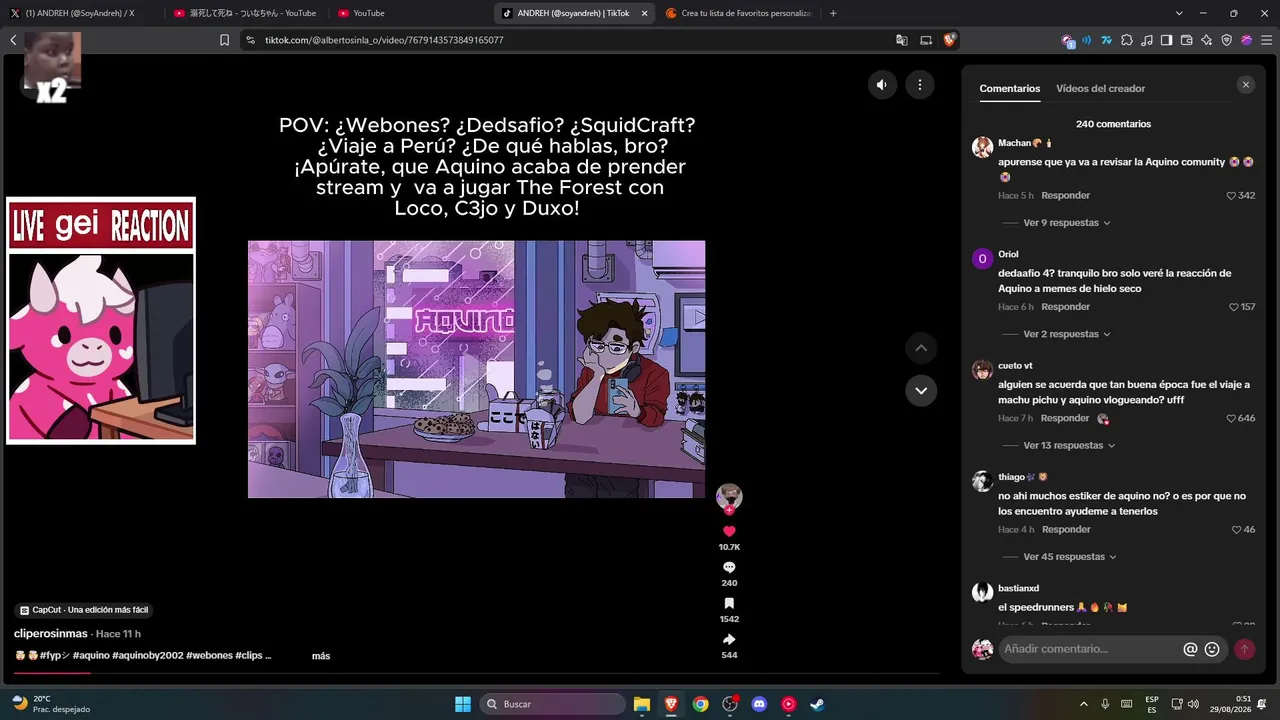Toggle the browser sidebar panel

(1167, 40)
